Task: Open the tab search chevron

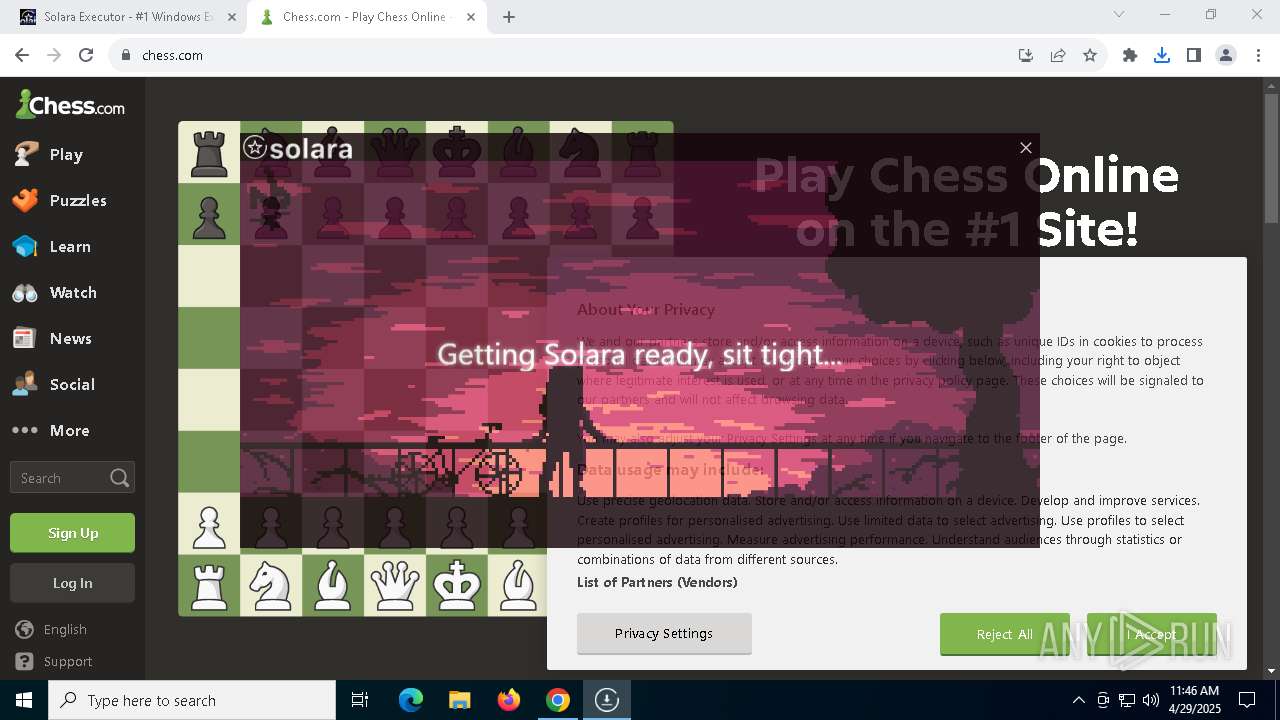Action: point(1119,14)
